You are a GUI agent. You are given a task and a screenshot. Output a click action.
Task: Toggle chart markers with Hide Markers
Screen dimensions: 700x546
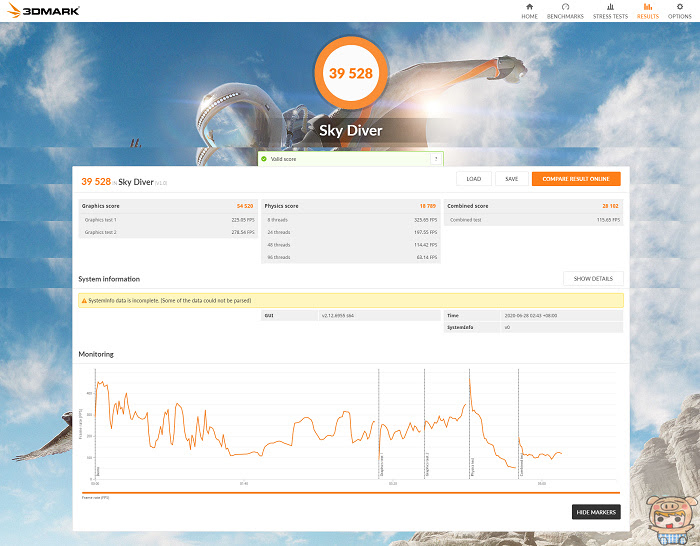[x=596, y=512]
